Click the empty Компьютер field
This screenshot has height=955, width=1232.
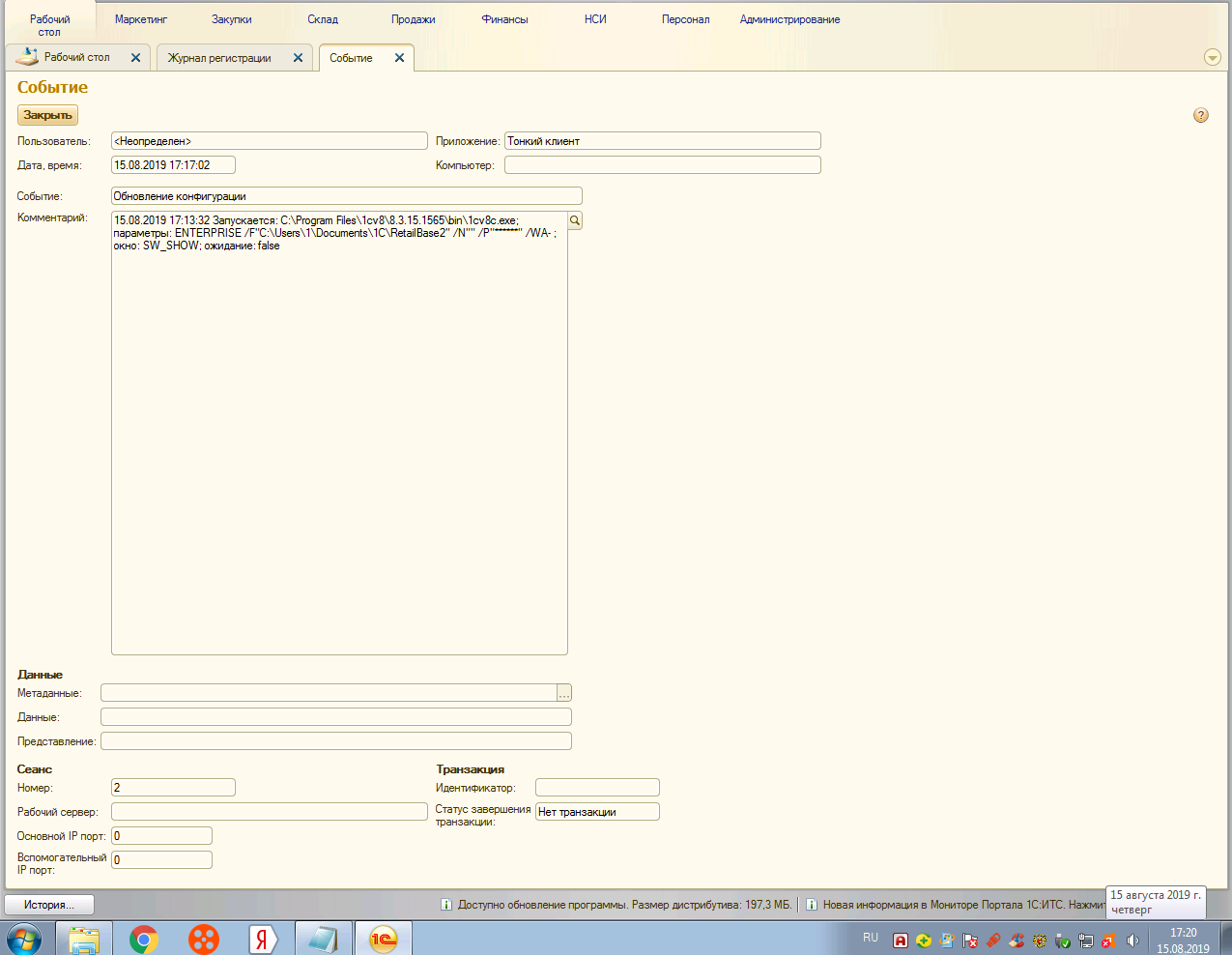(x=663, y=165)
